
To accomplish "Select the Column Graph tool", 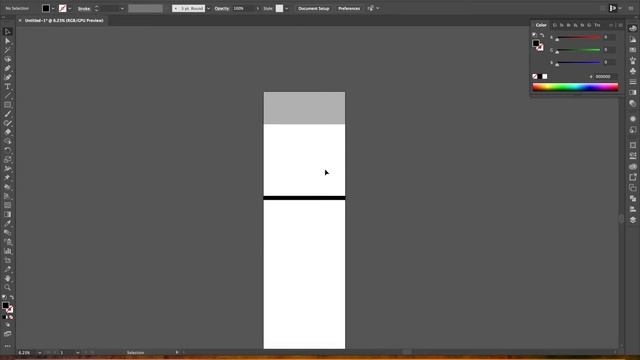I will [x=7, y=251].
